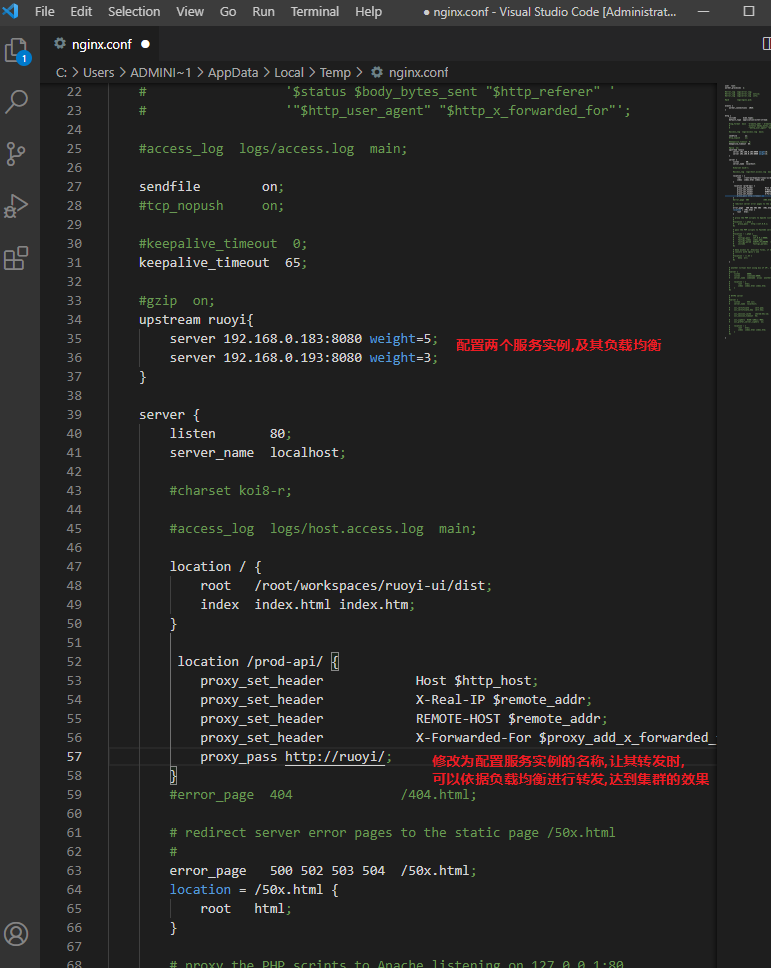Expand the nginx.conf breadcrumb file segment
This screenshot has width=771, height=968.
click(x=418, y=72)
